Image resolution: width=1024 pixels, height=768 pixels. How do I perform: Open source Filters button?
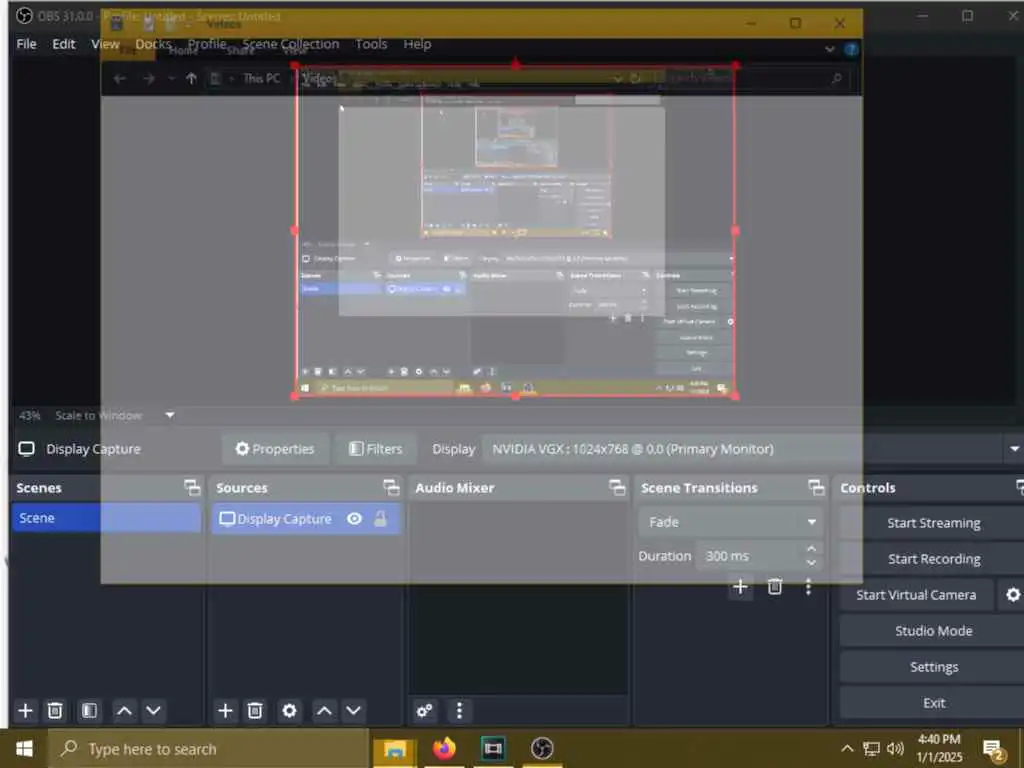[x=376, y=449]
